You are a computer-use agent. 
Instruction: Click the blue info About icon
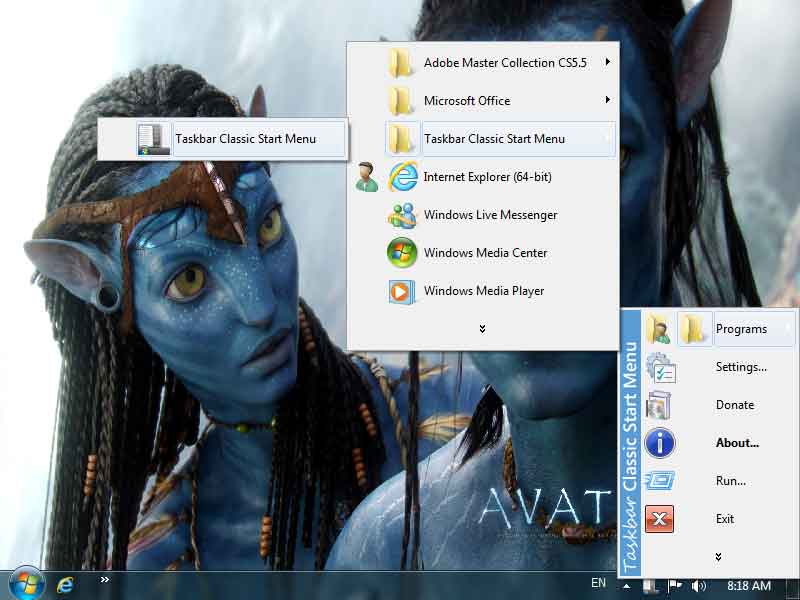[x=660, y=443]
